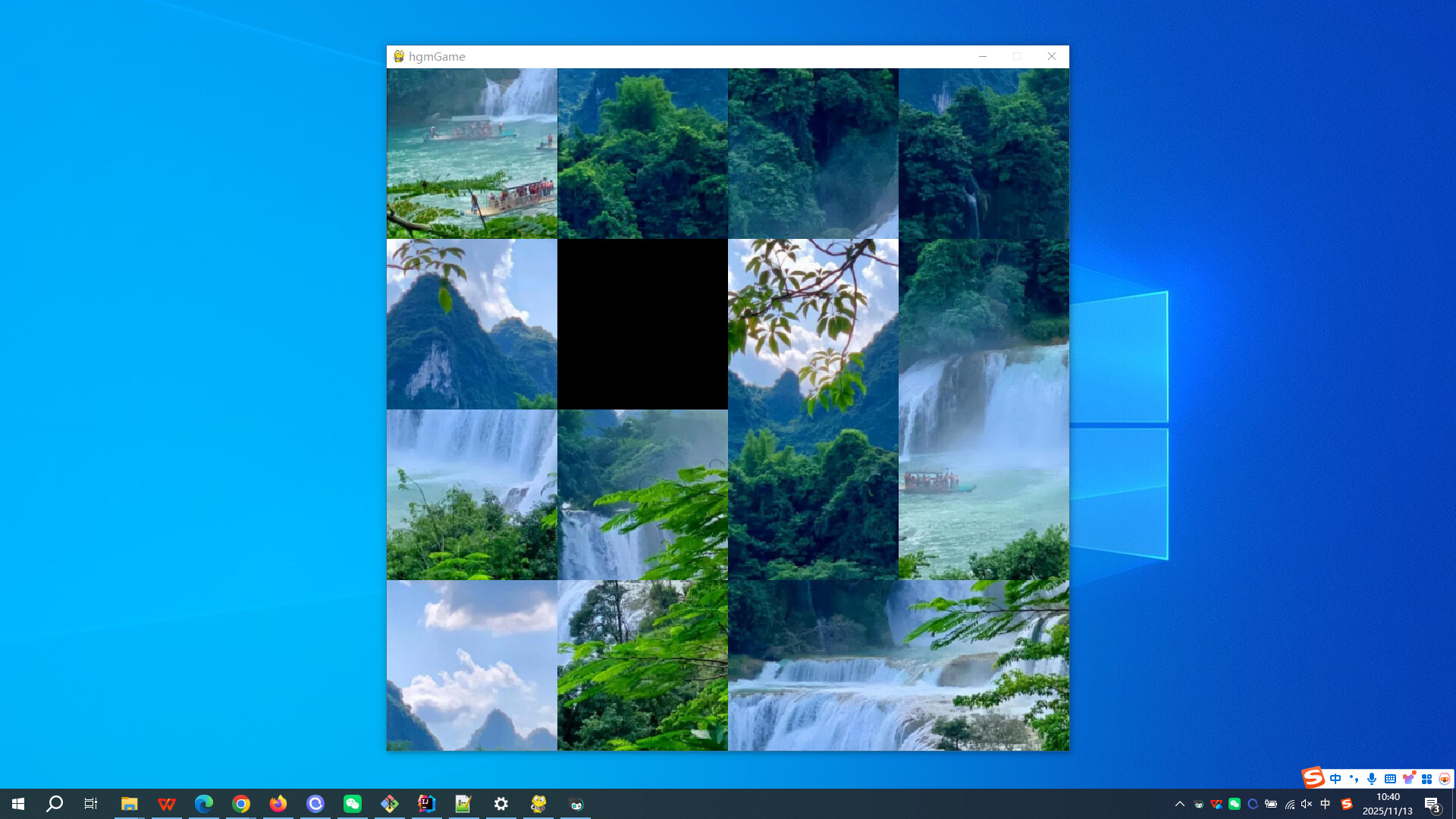Open File Explorer from the taskbar
Screen dimensions: 1456x819
click(129, 803)
